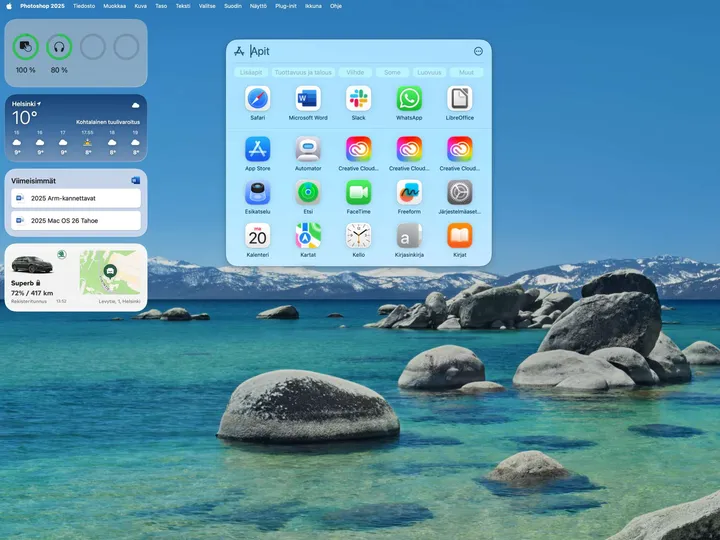Open the Kirjat books app icon
Screen dimensions: 720x540
pyautogui.click(x=460, y=236)
